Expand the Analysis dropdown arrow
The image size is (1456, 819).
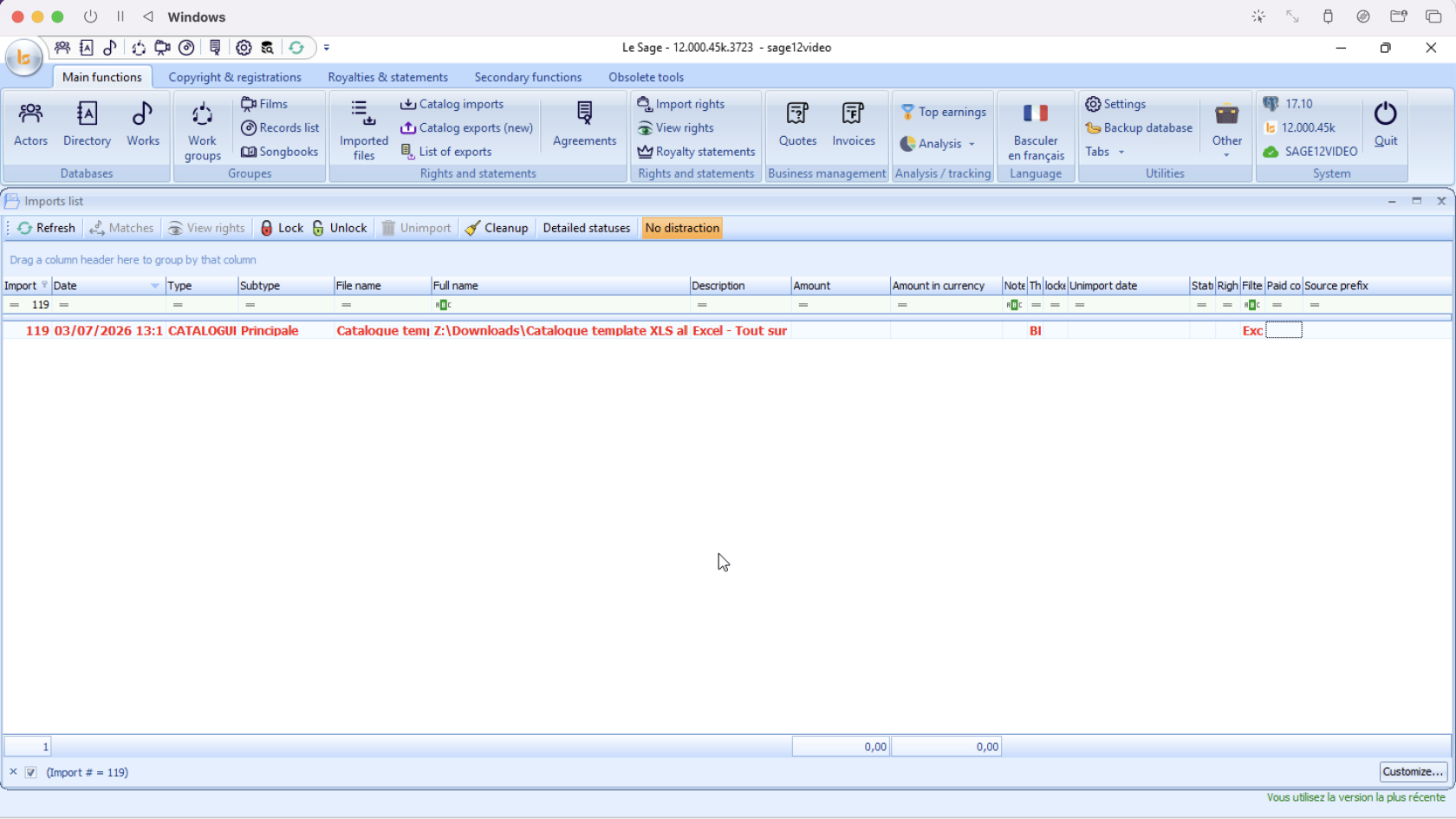point(972,144)
